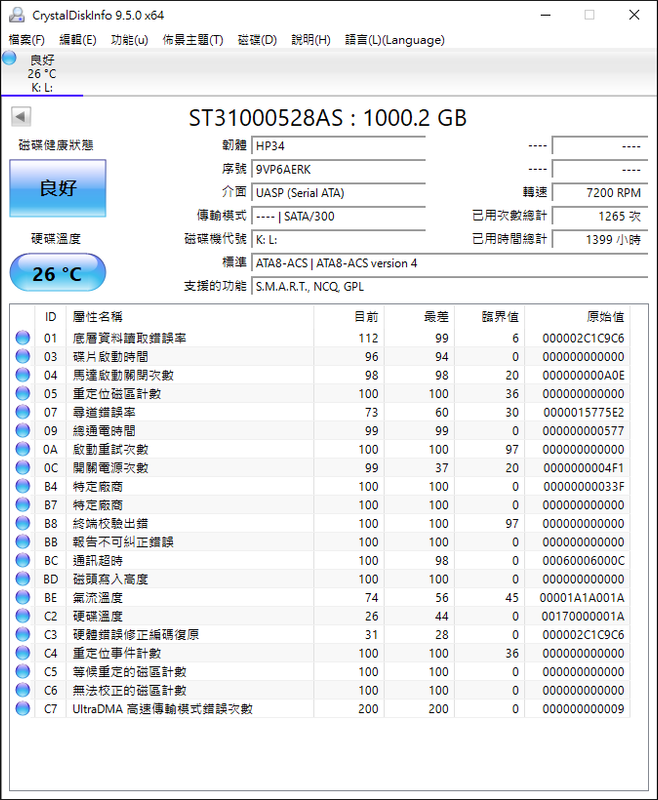Click status orb for attribute 01

tap(22, 337)
